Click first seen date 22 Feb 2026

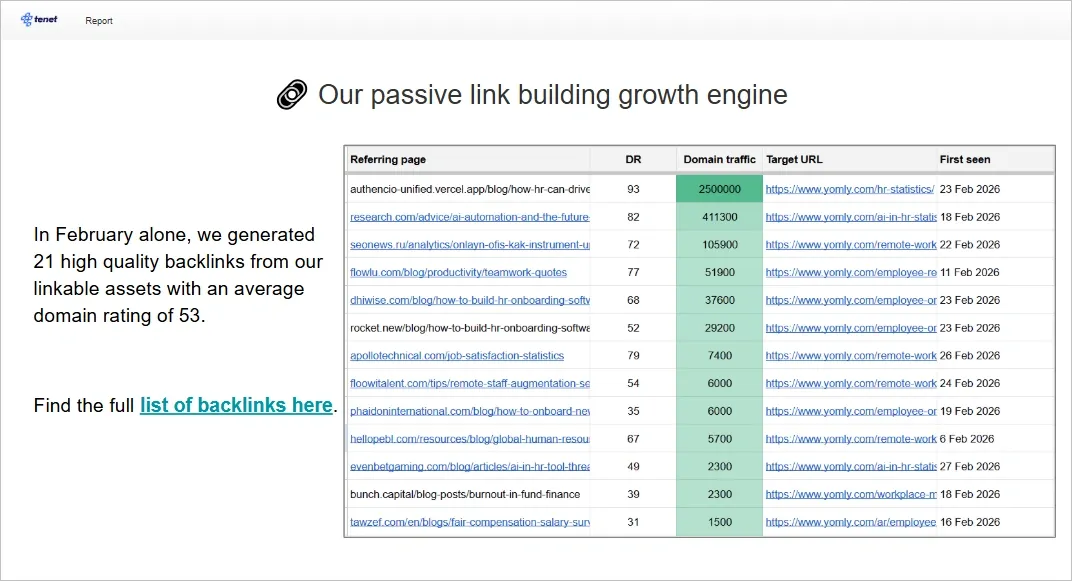pos(969,245)
